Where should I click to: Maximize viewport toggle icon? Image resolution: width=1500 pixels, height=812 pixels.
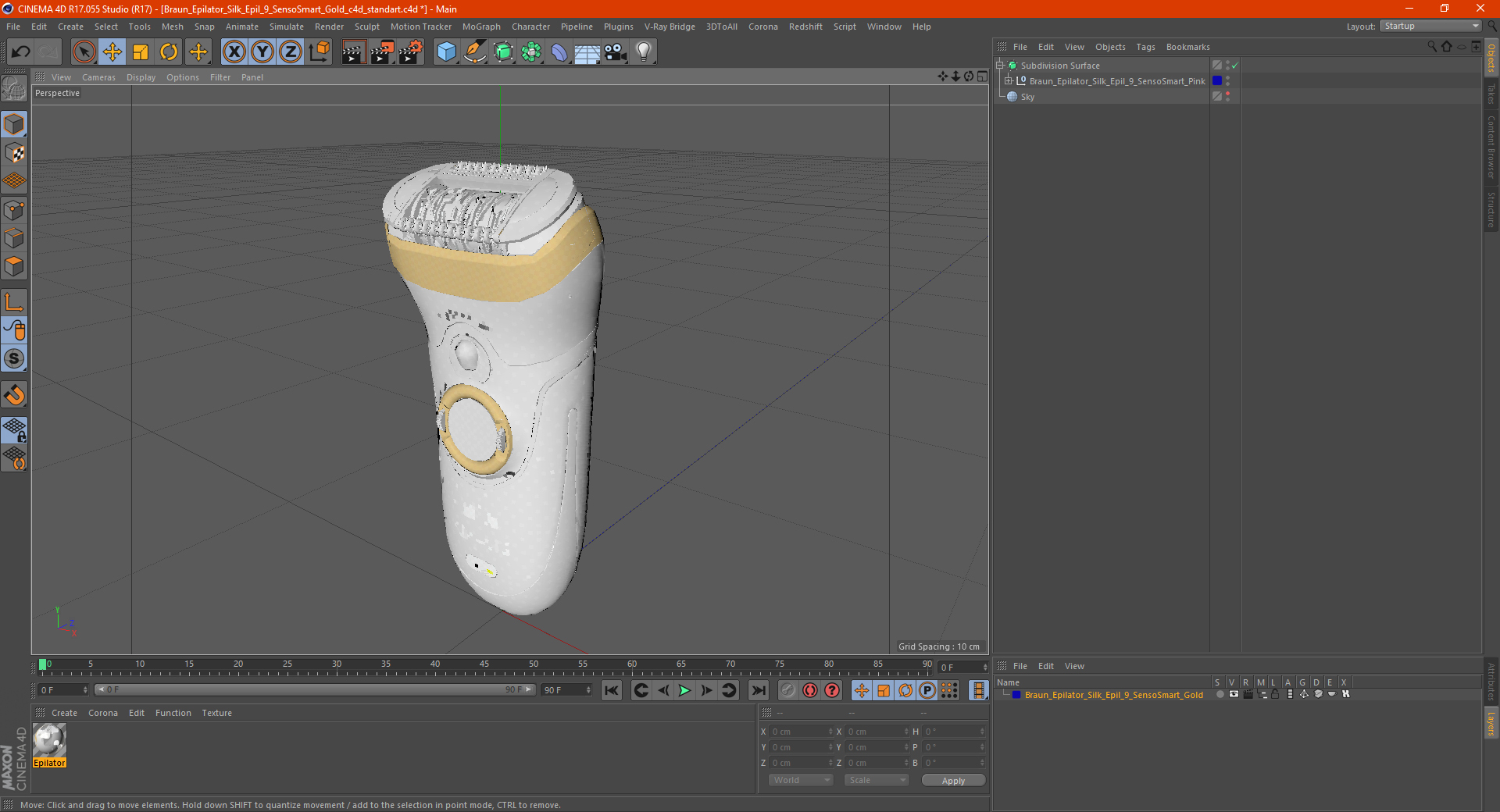click(x=982, y=77)
